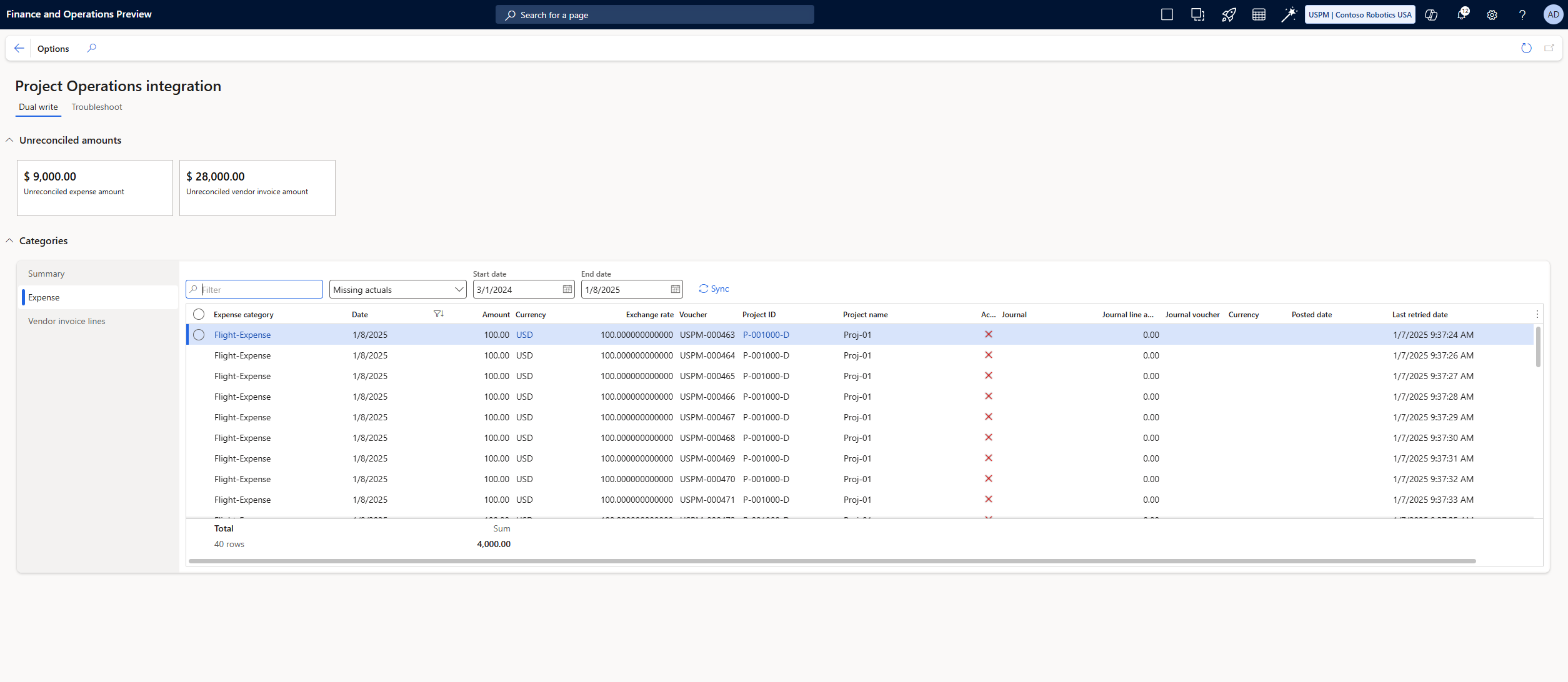Click the Amount column header
The width and height of the screenshot is (1568, 682).
point(496,314)
